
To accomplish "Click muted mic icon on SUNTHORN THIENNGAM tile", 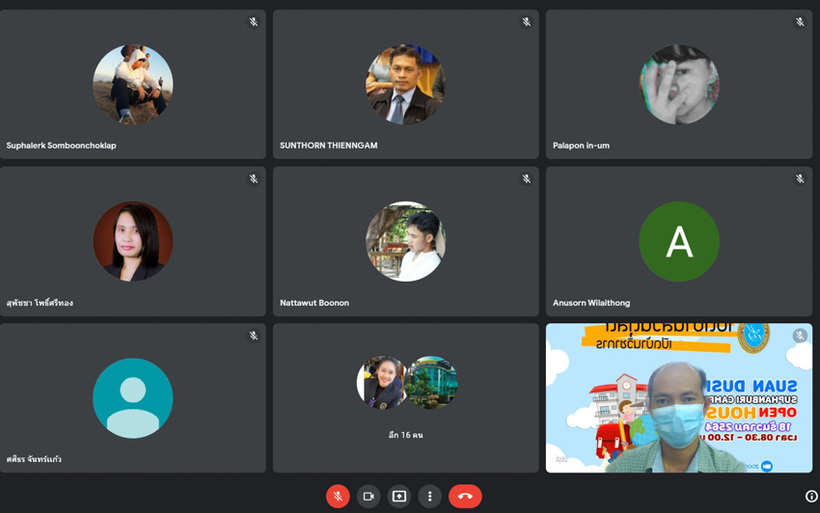I will (526, 22).
